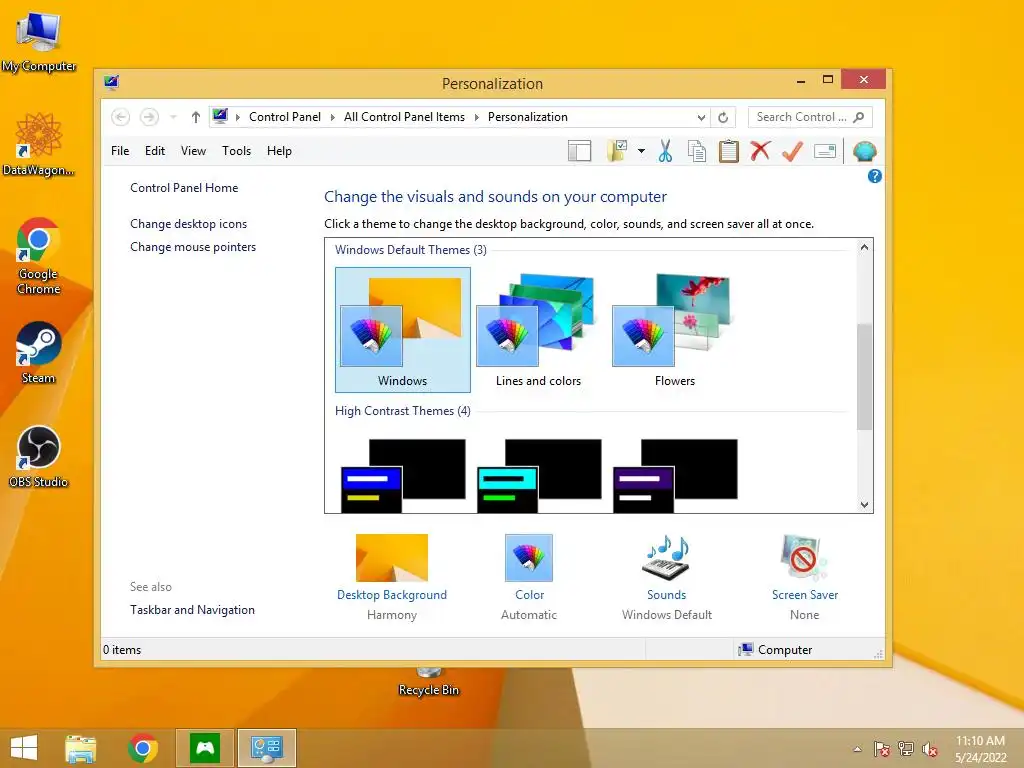This screenshot has height=768, width=1024.
Task: Open Taskbar and Navigation link
Action: pyautogui.click(x=192, y=610)
